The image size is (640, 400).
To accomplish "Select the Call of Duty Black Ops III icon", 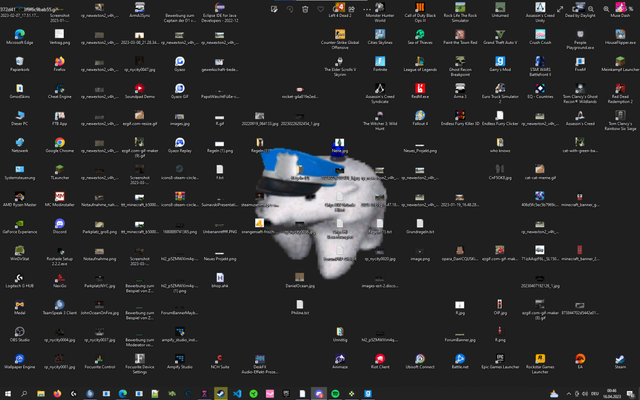I will [x=420, y=12].
